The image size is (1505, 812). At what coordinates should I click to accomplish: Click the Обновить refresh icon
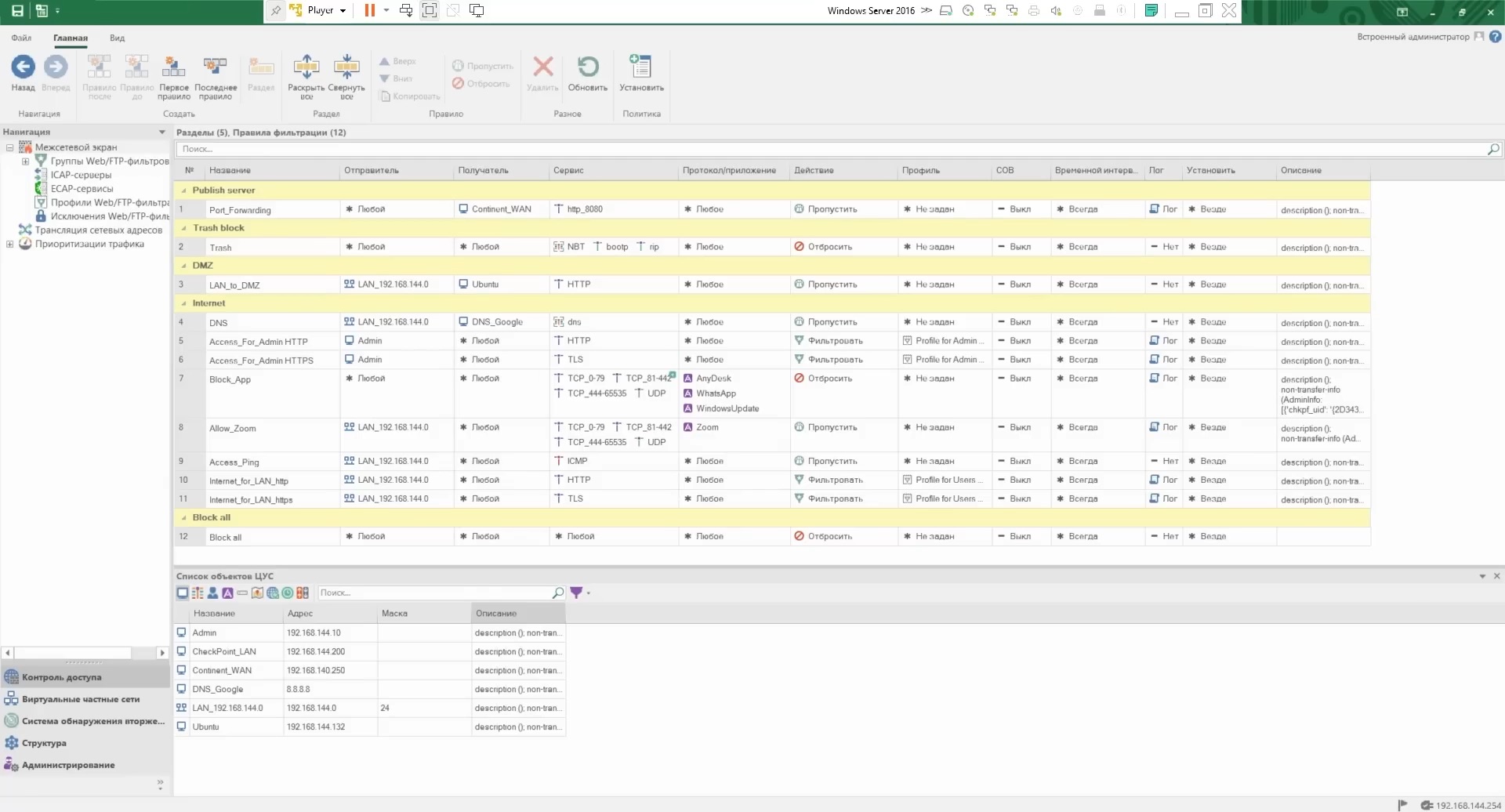(587, 68)
